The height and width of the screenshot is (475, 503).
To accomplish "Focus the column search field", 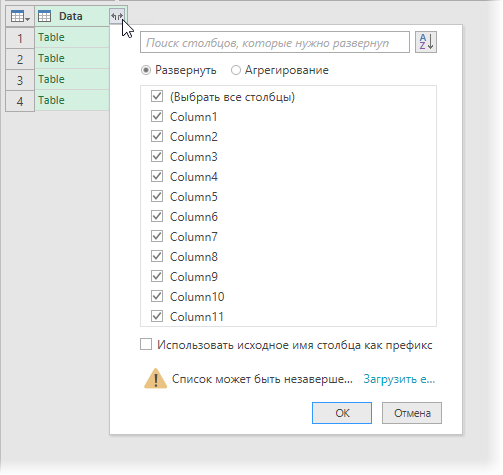I will tap(275, 42).
